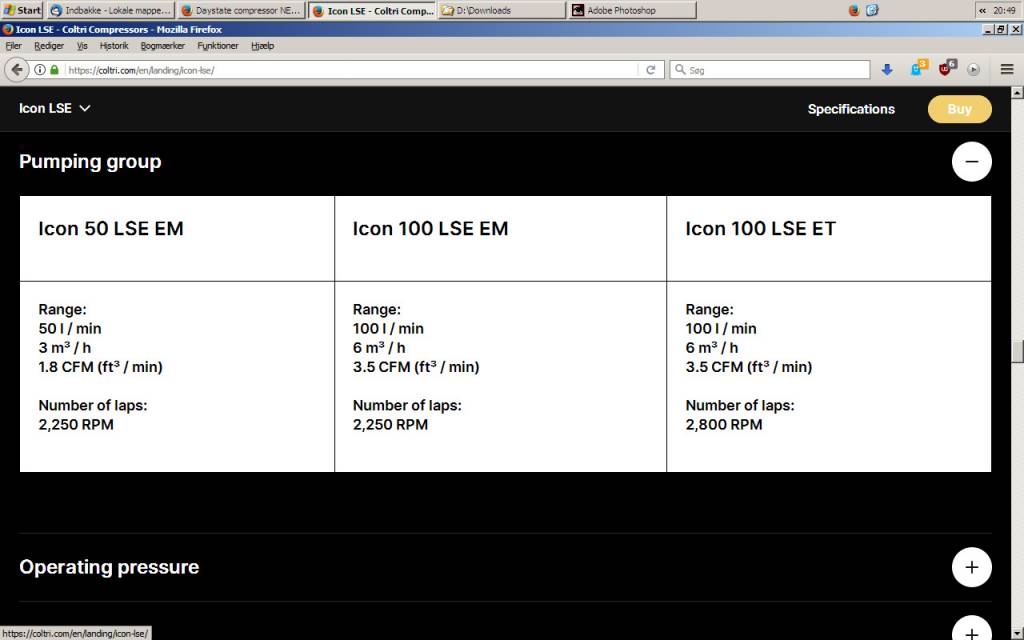
Task: Click "6 m³ / h" under Icon 100 LSE ET
Action: [x=712, y=347]
